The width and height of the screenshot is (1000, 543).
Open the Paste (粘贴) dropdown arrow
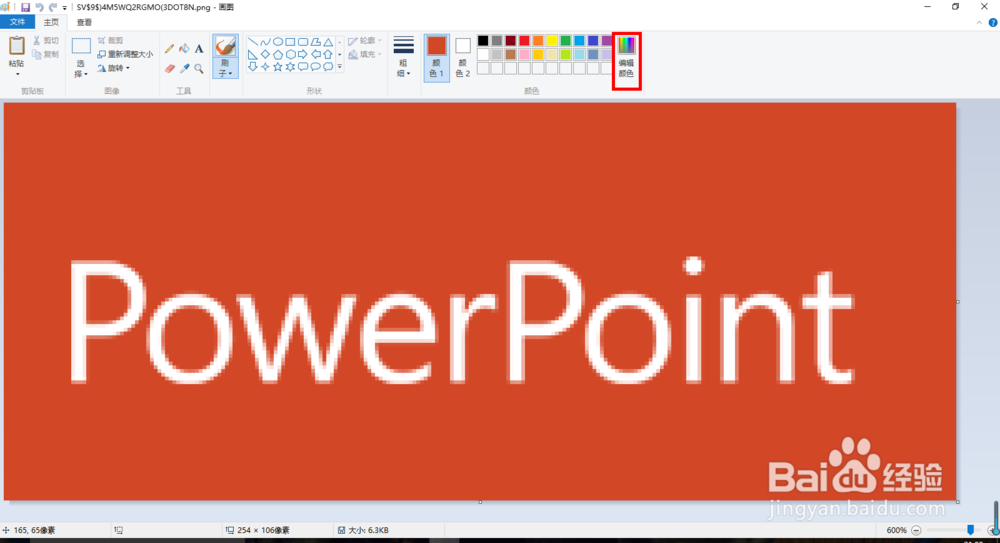17,74
